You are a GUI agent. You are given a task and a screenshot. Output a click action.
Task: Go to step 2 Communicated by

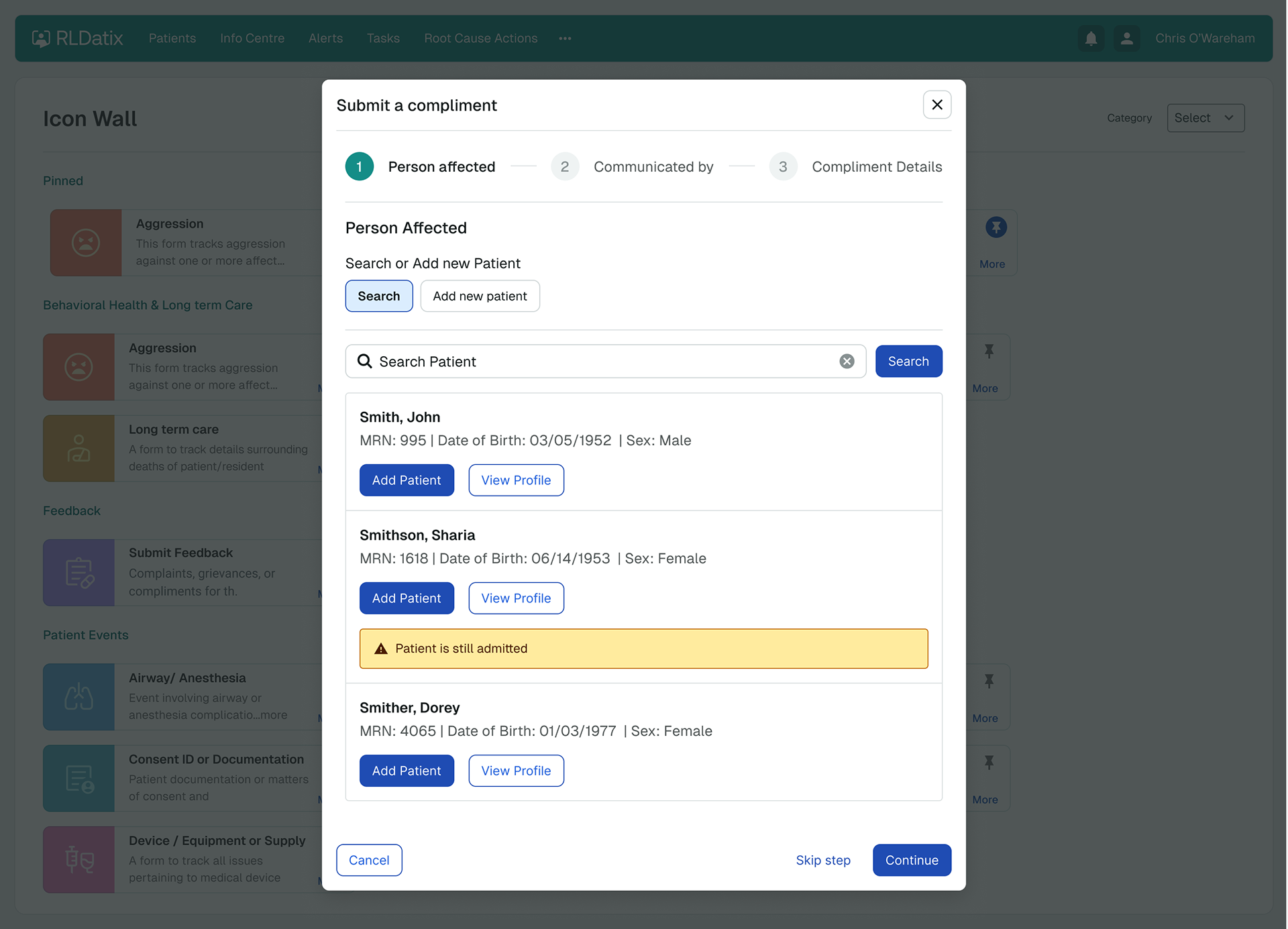coord(632,167)
